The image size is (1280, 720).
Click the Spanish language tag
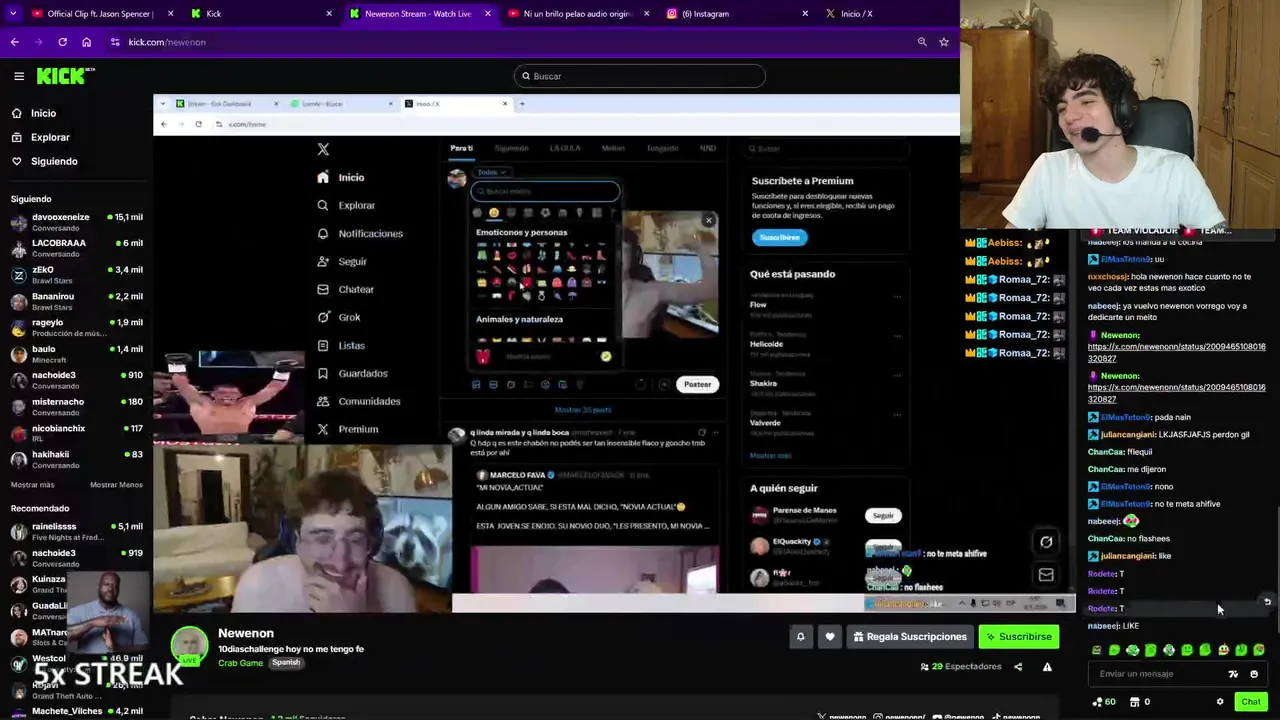286,662
